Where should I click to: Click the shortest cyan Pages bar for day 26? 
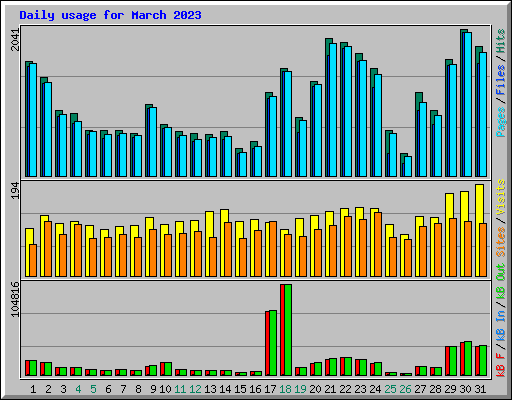pyautogui.click(x=408, y=166)
